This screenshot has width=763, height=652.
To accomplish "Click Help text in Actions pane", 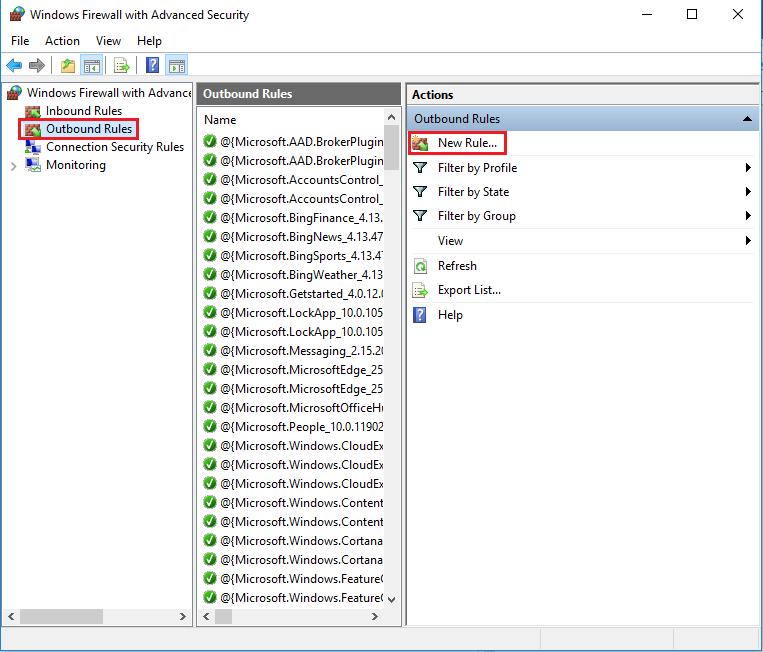I will [x=450, y=315].
